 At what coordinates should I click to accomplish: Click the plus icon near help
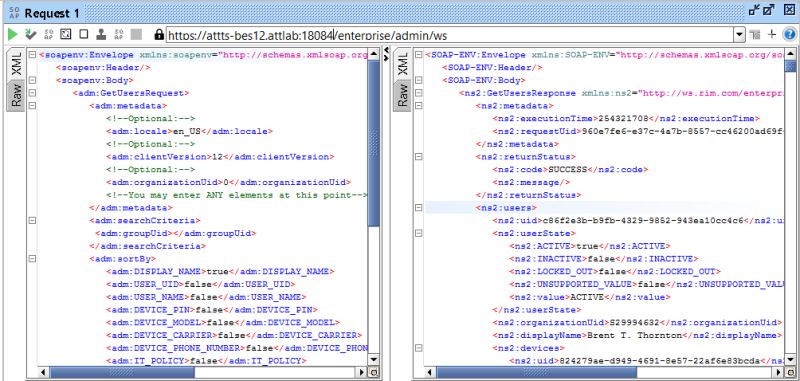point(772,34)
